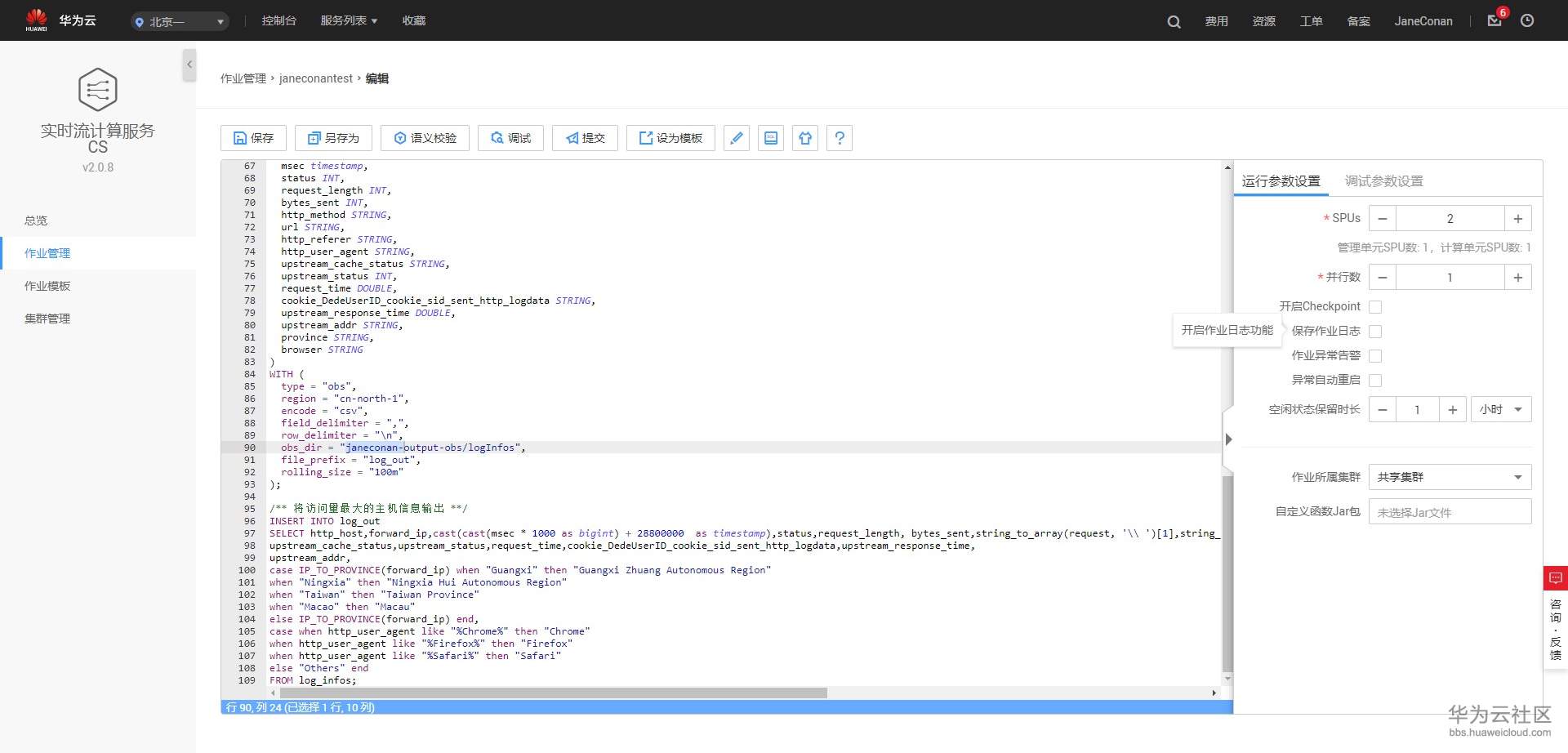Click janeconantest breadcrumb link
Viewport: 1568px width, 753px height.
pyautogui.click(x=316, y=78)
